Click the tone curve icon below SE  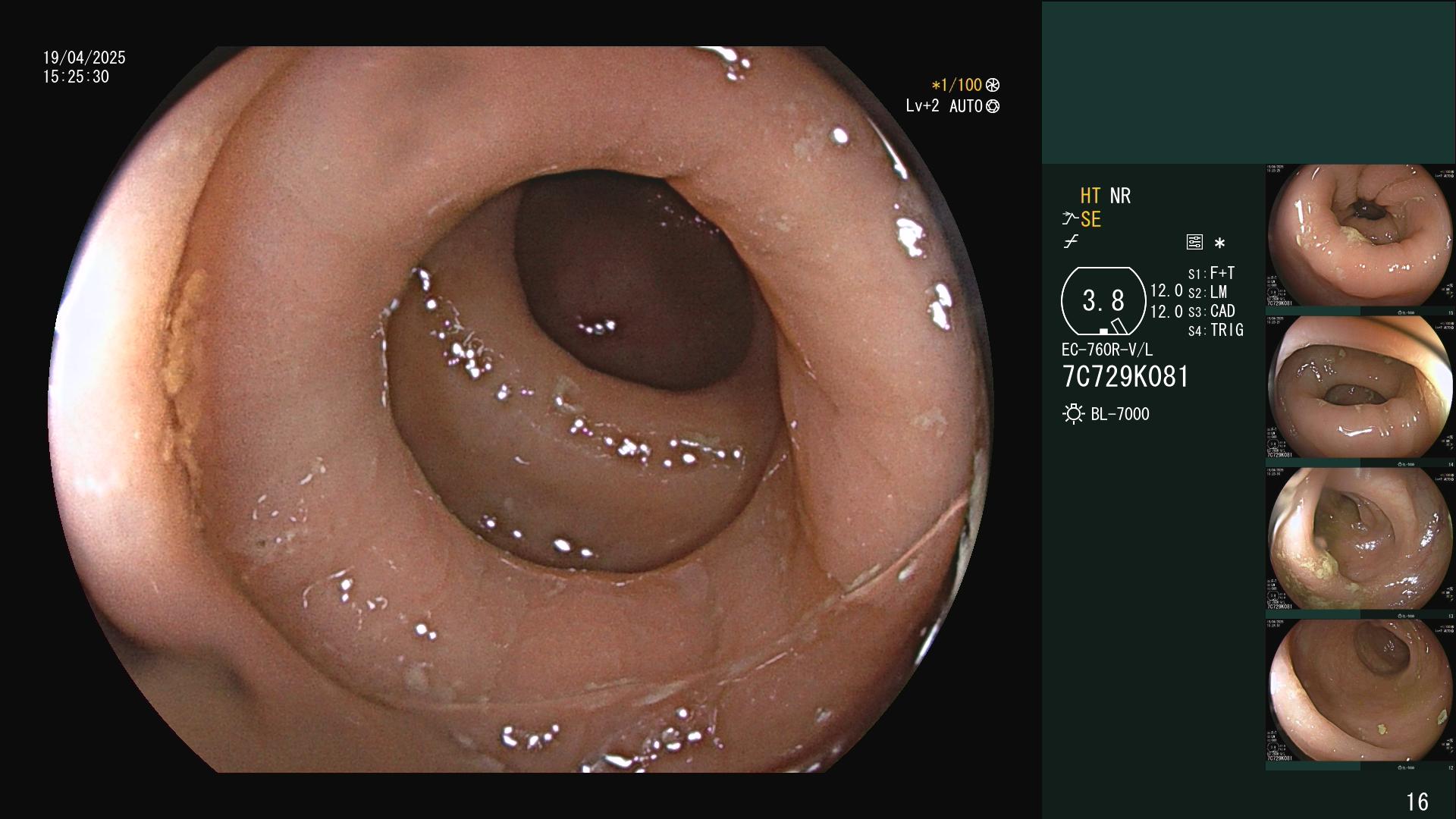pos(1071,242)
